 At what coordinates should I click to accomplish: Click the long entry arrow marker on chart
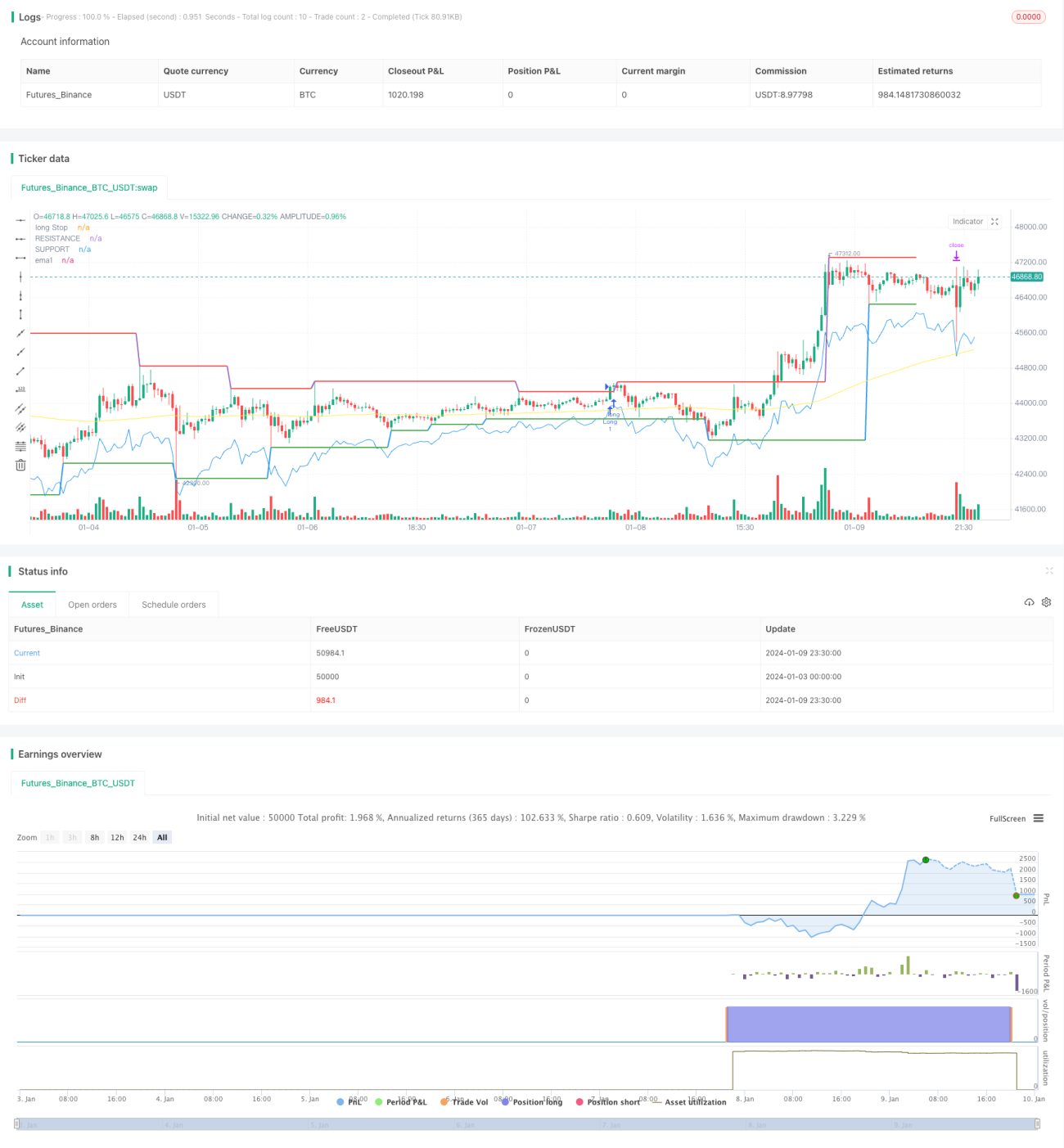(x=611, y=403)
